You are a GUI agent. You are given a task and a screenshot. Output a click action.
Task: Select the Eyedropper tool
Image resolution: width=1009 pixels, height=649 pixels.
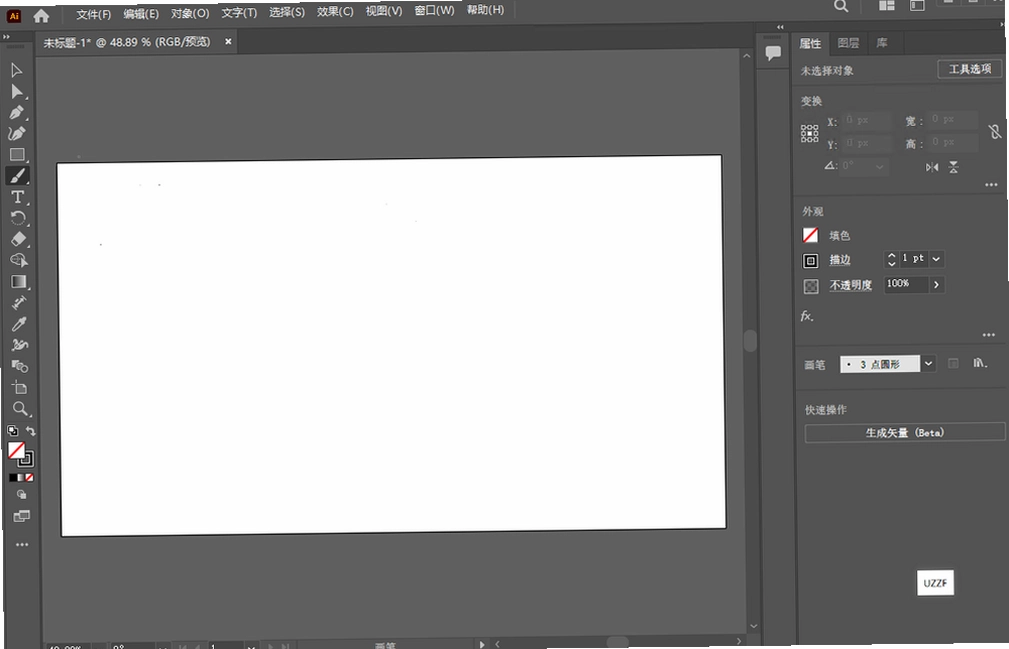point(19,324)
